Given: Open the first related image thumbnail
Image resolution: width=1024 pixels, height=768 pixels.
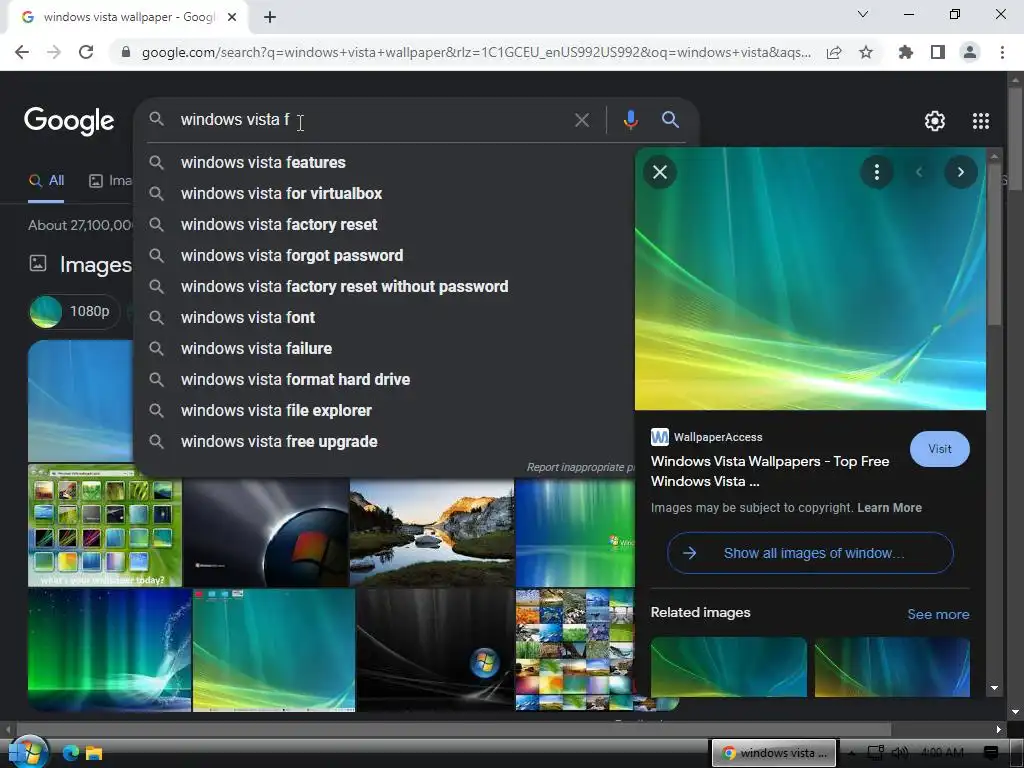Looking at the screenshot, I should [x=728, y=667].
